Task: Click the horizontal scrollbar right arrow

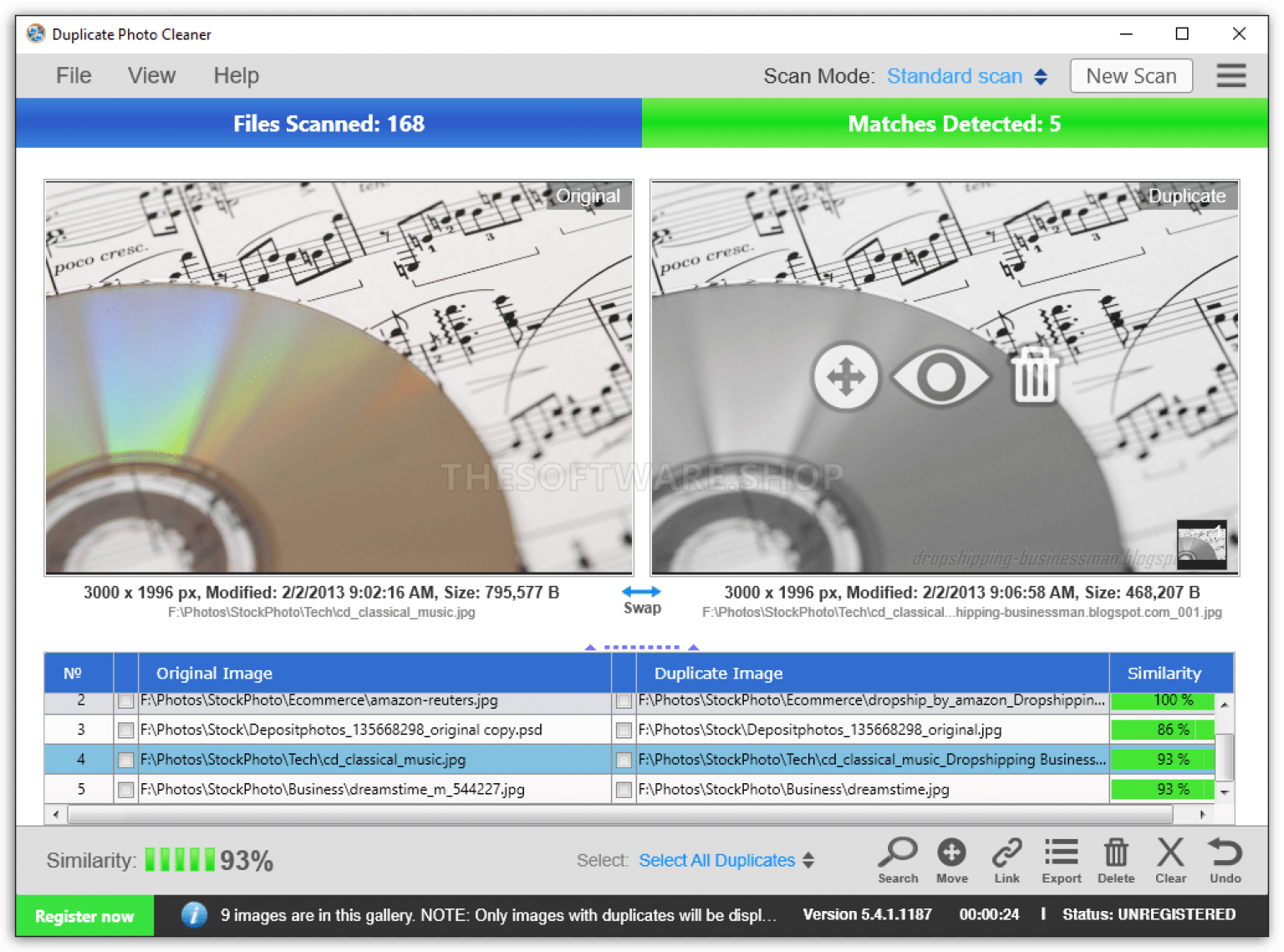Action: click(1202, 814)
